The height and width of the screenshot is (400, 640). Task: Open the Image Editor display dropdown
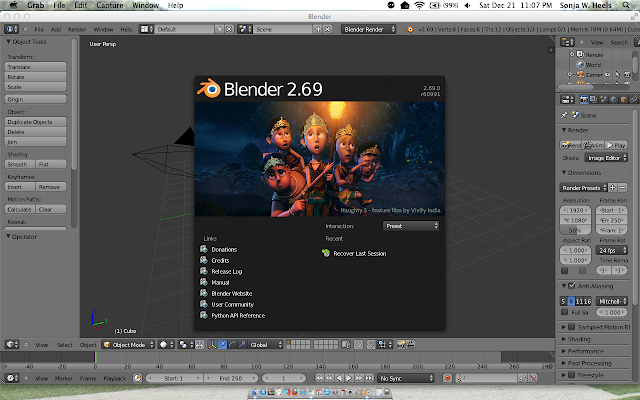point(606,158)
